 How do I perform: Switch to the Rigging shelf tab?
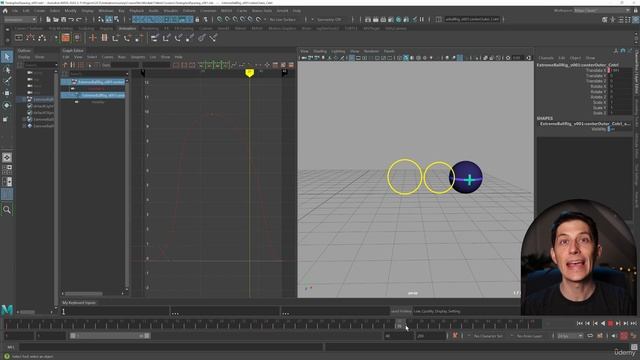106,29
